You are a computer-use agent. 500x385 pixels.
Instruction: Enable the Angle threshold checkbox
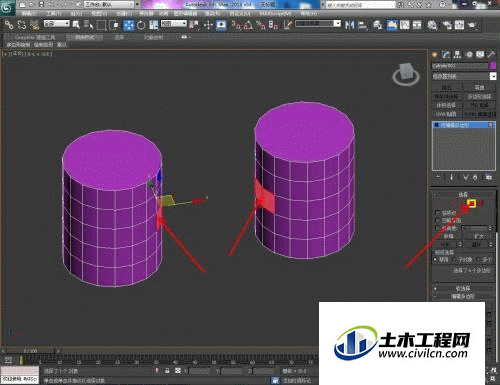(x=438, y=228)
